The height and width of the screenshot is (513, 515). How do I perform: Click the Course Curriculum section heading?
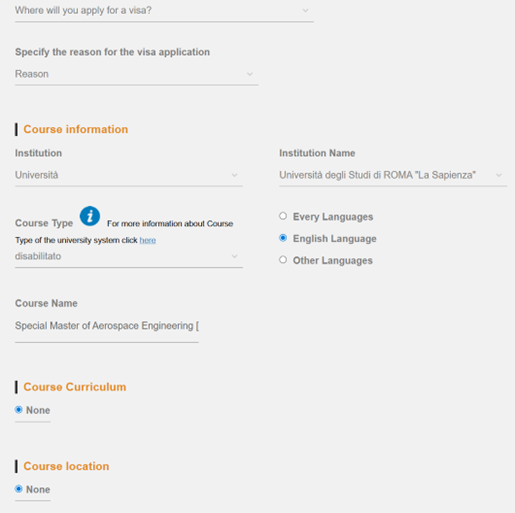75,387
